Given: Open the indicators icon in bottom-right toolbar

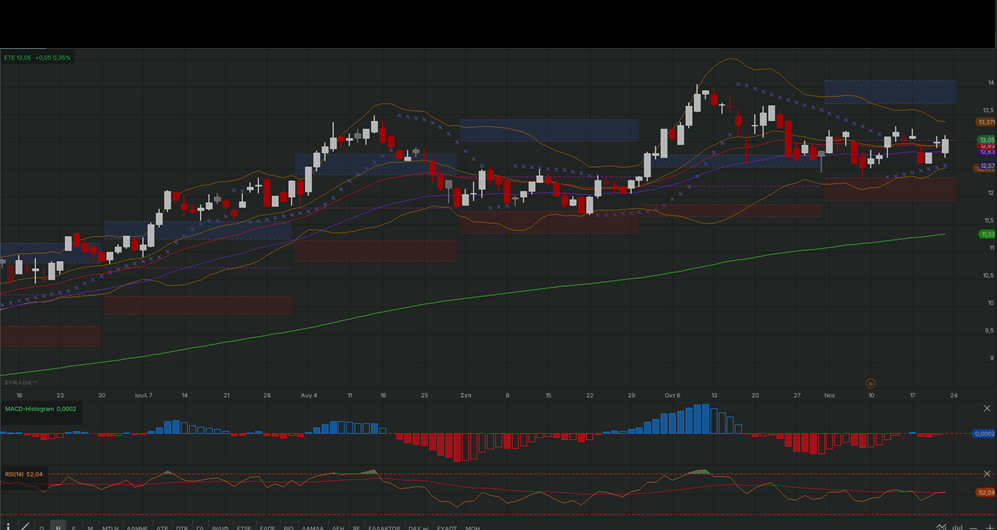Looking at the screenshot, I should (x=941, y=526).
